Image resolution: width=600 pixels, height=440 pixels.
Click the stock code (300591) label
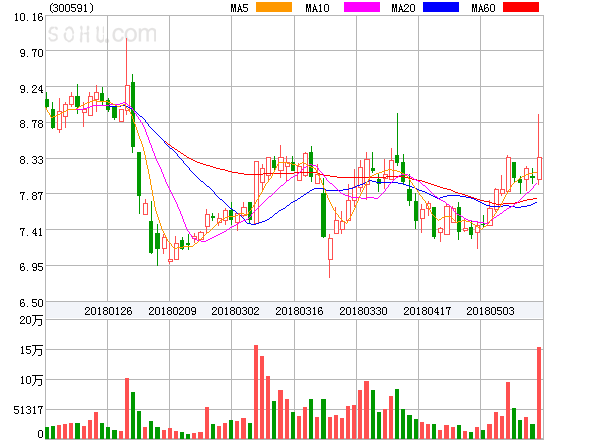[x=71, y=8]
